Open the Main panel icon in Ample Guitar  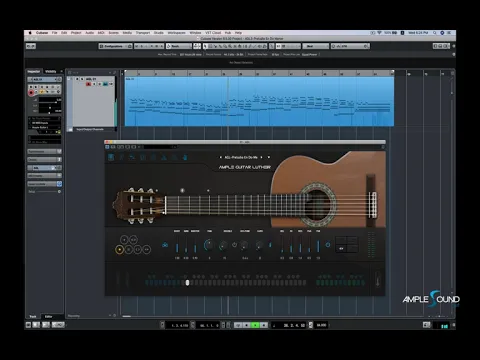(x=111, y=157)
